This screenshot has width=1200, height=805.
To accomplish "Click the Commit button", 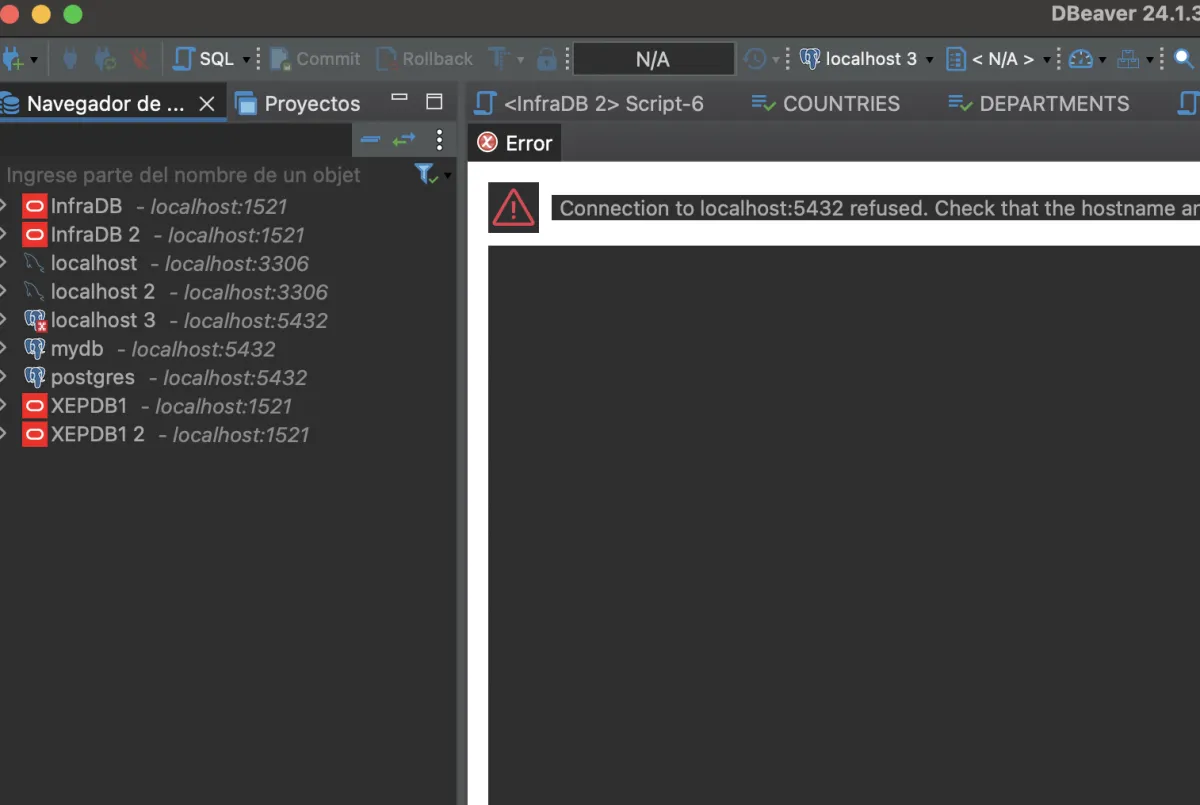I will [x=315, y=59].
